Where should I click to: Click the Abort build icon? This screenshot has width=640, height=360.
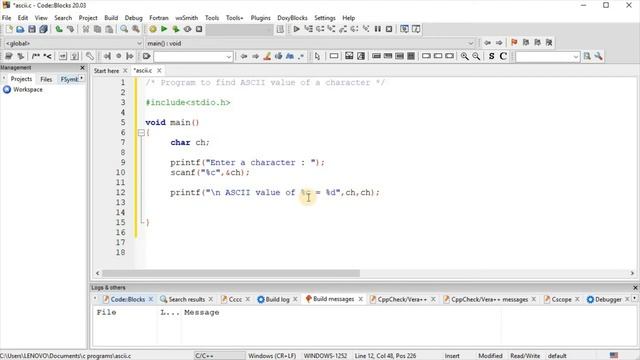[x=199, y=29]
